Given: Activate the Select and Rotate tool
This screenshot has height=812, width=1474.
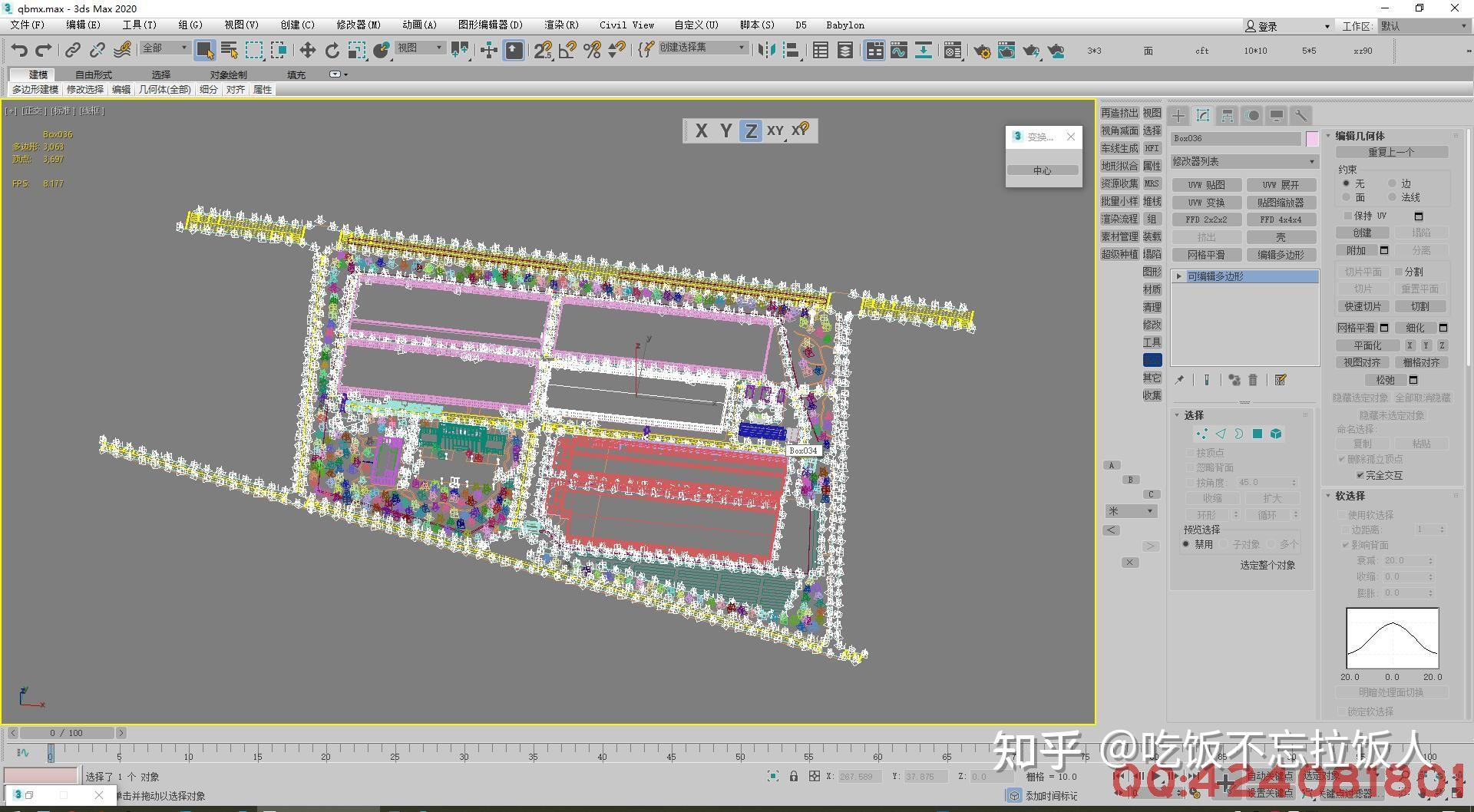Looking at the screenshot, I should (x=332, y=51).
